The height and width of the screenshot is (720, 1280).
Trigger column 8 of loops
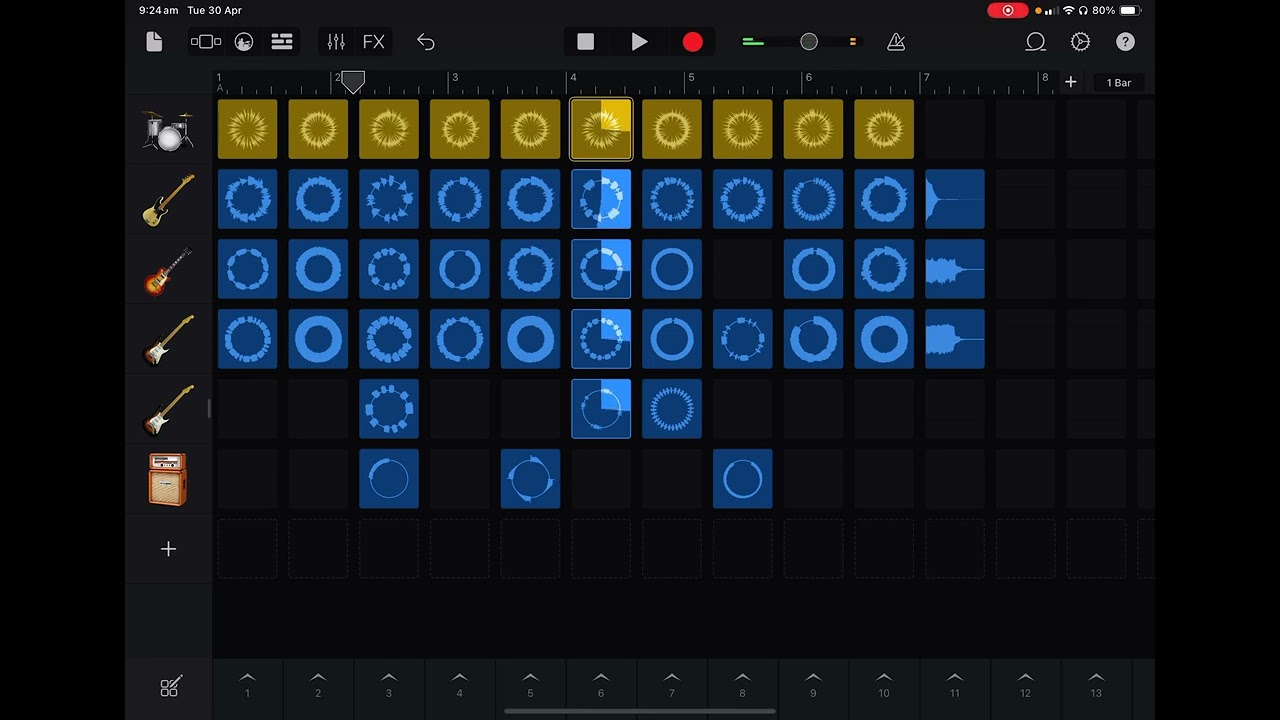(742, 684)
